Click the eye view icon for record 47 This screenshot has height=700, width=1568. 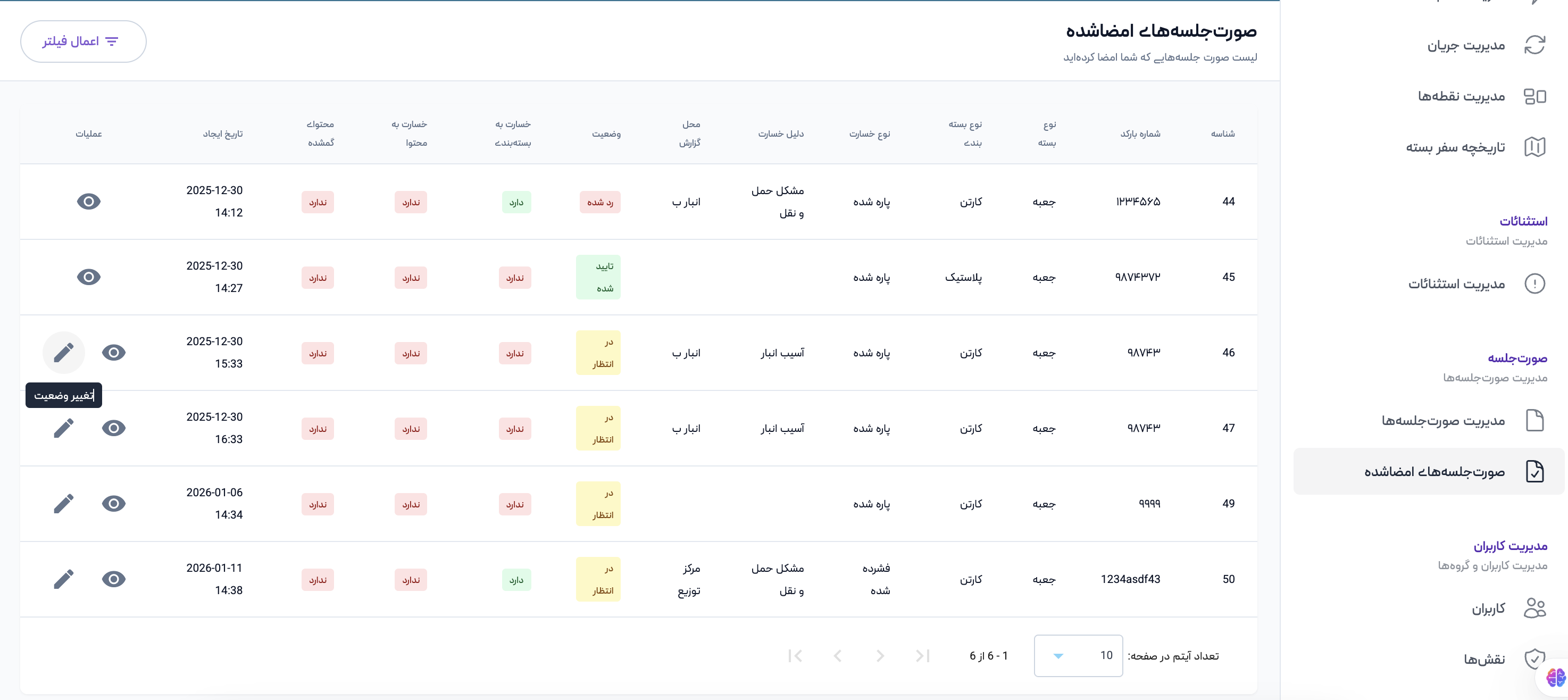tap(114, 428)
